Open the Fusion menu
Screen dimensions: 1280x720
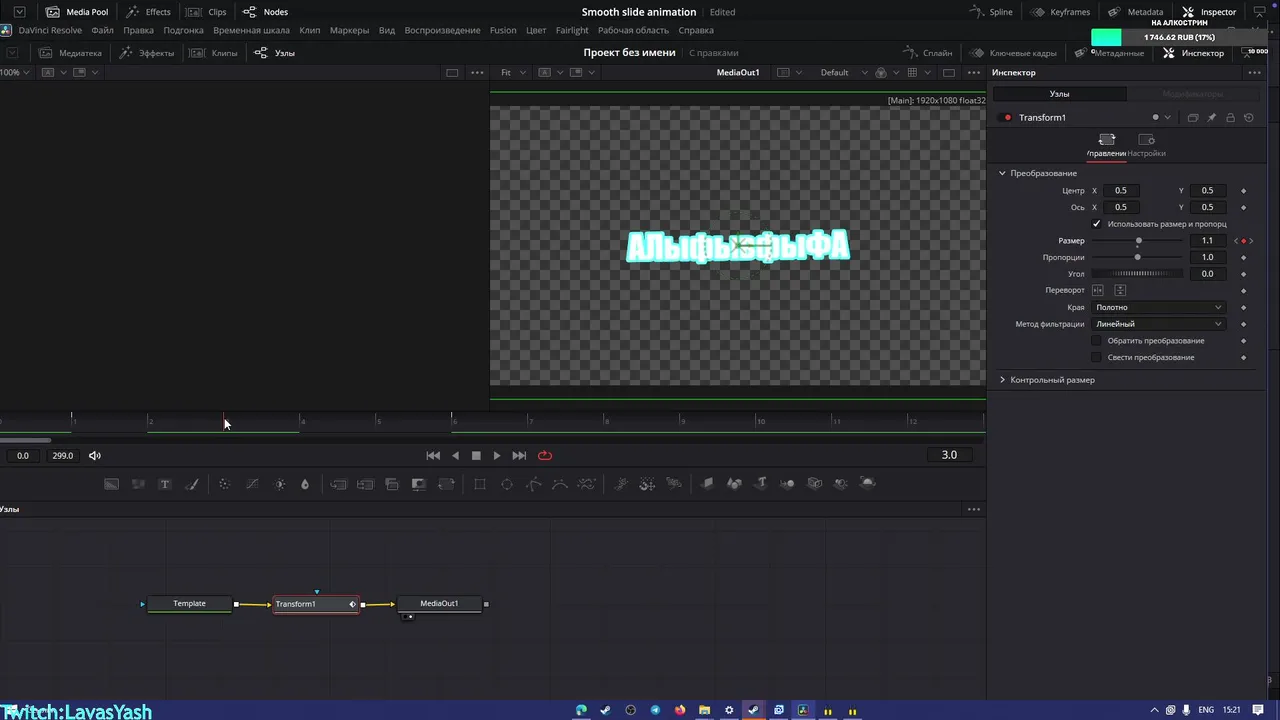503,30
